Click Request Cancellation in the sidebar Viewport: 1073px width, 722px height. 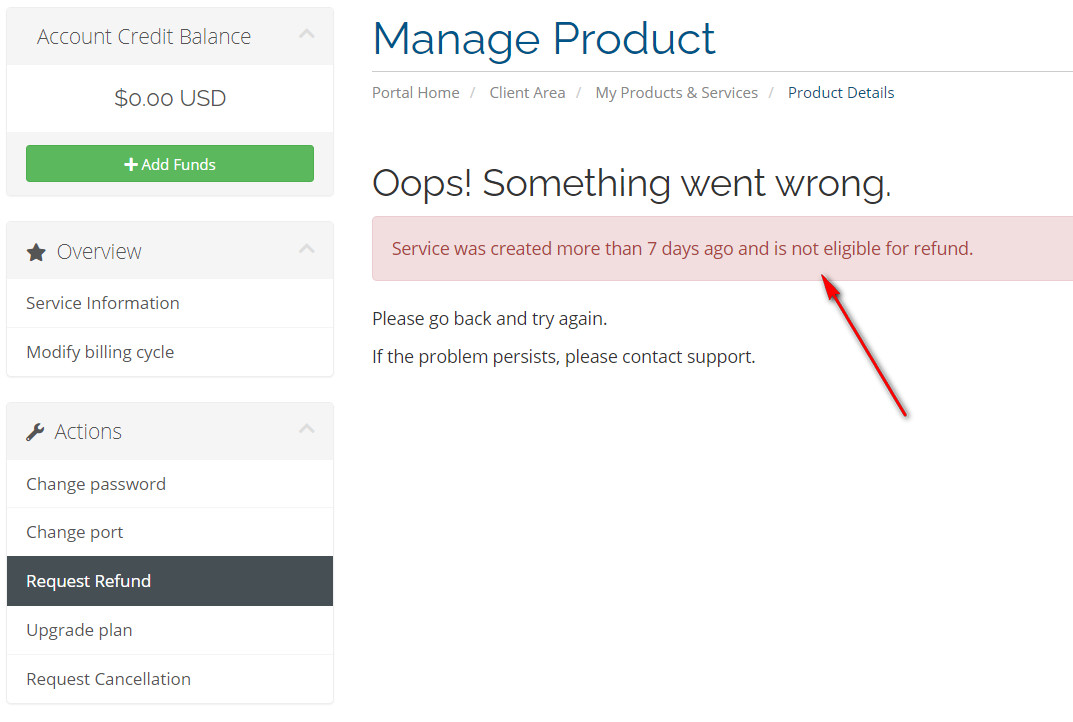pos(108,679)
